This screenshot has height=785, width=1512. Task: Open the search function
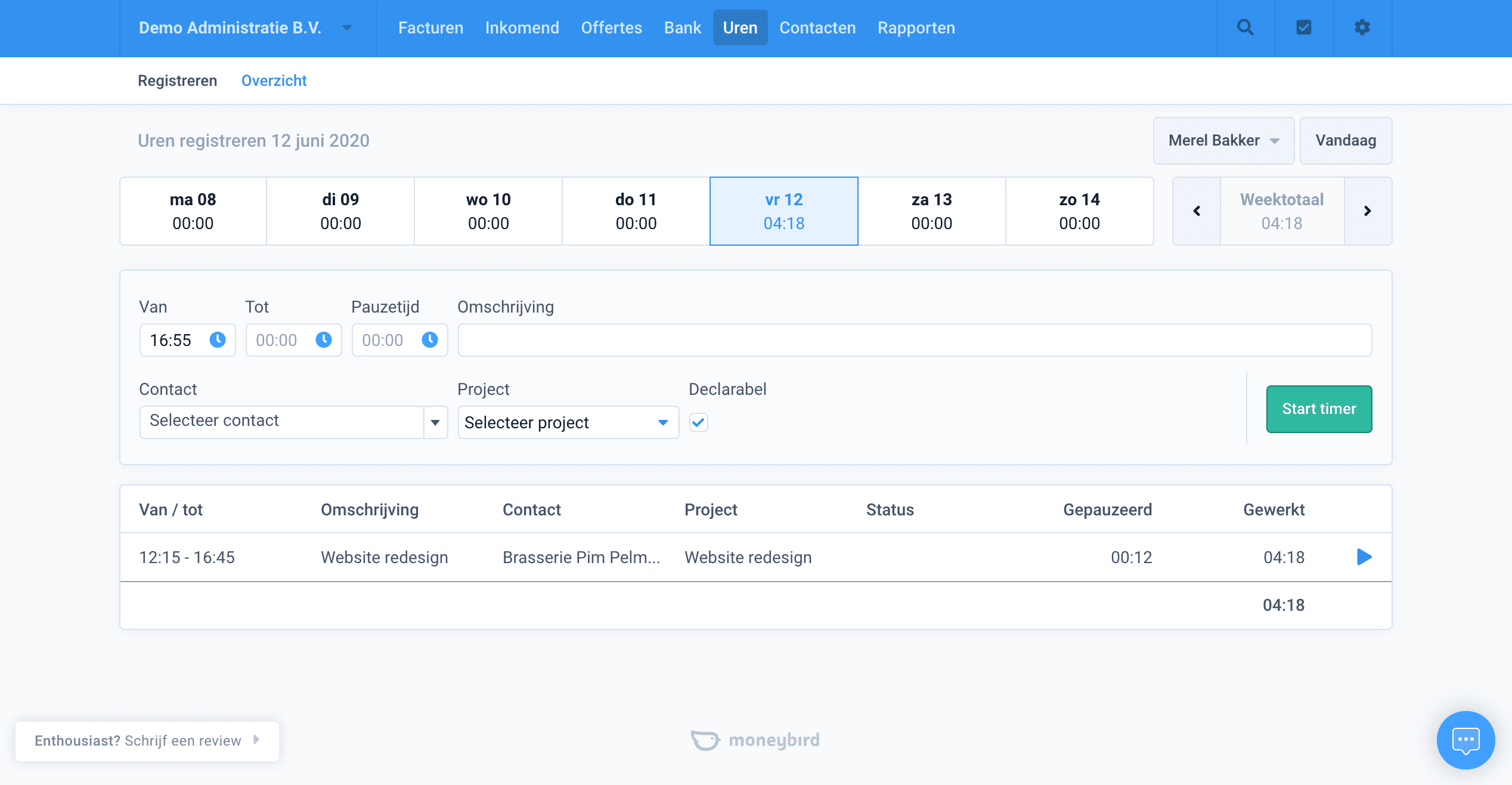(x=1245, y=27)
